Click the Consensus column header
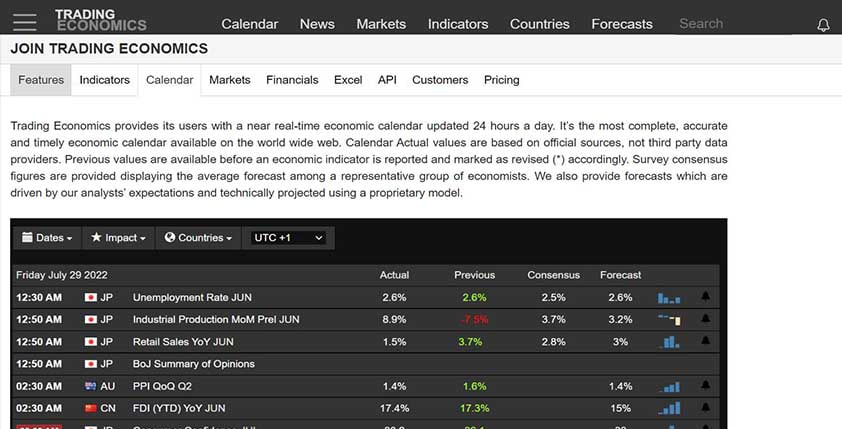The width and height of the screenshot is (842, 429). coord(554,275)
